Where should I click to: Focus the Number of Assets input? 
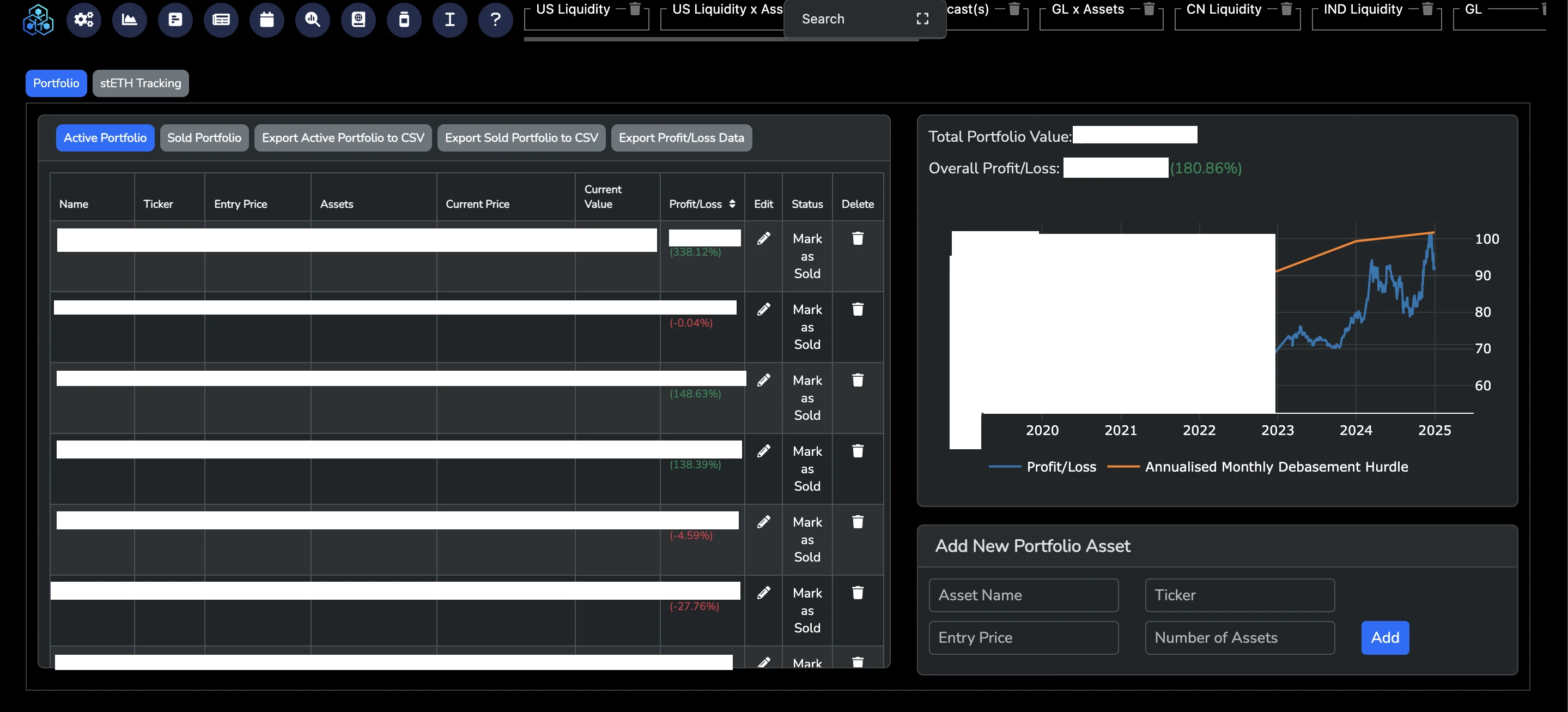[x=1239, y=638]
